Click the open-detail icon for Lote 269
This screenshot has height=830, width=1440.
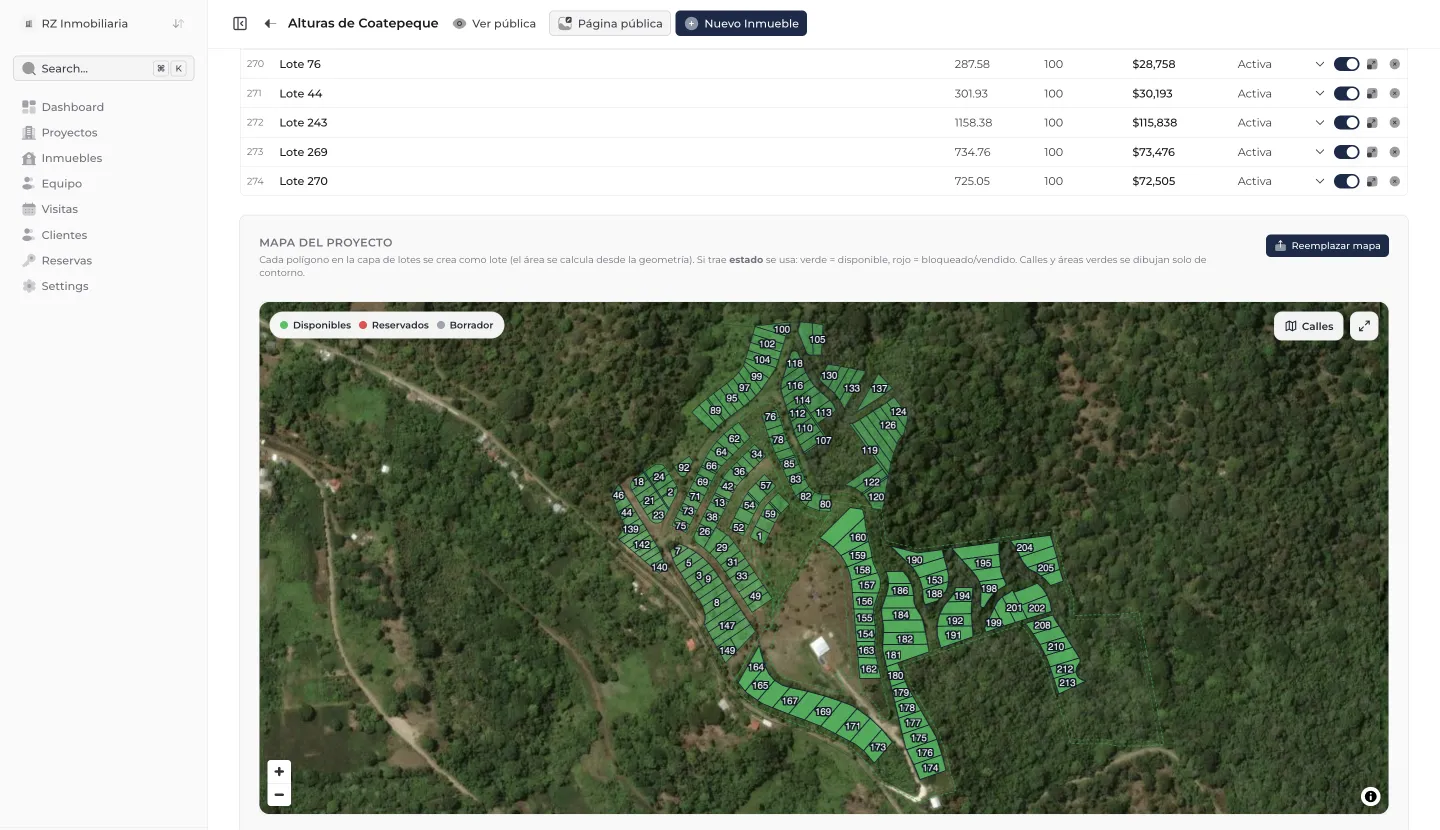(1372, 152)
